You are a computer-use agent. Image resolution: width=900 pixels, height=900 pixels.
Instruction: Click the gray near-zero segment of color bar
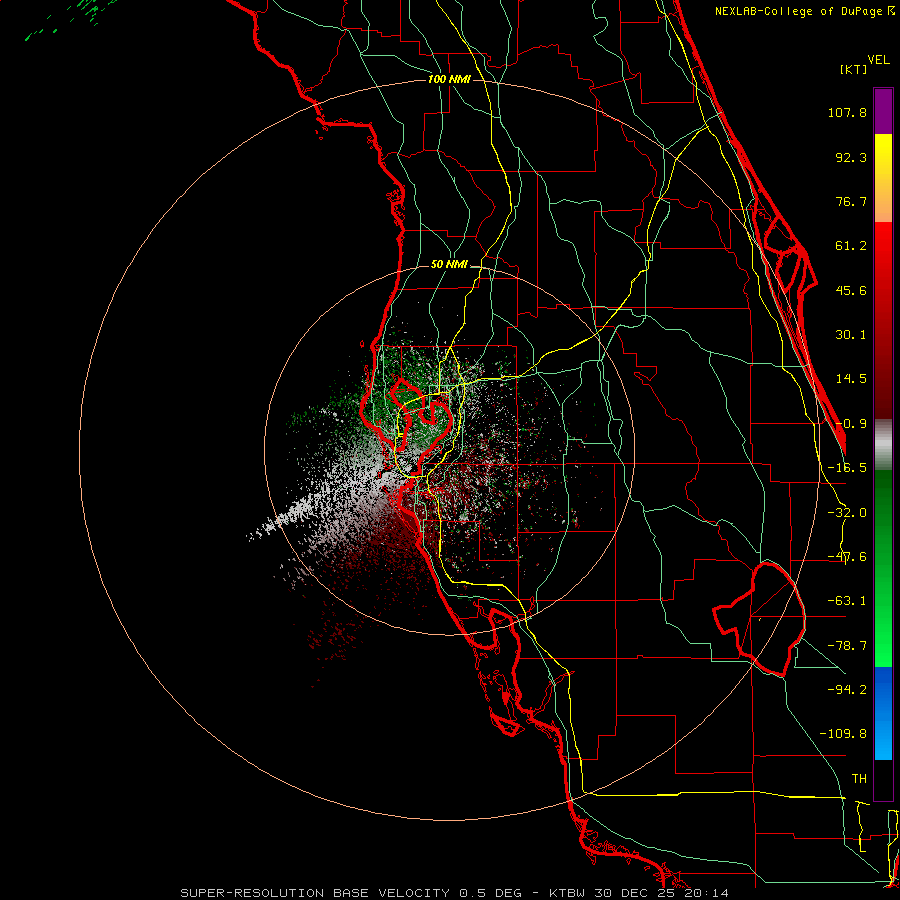click(x=883, y=445)
